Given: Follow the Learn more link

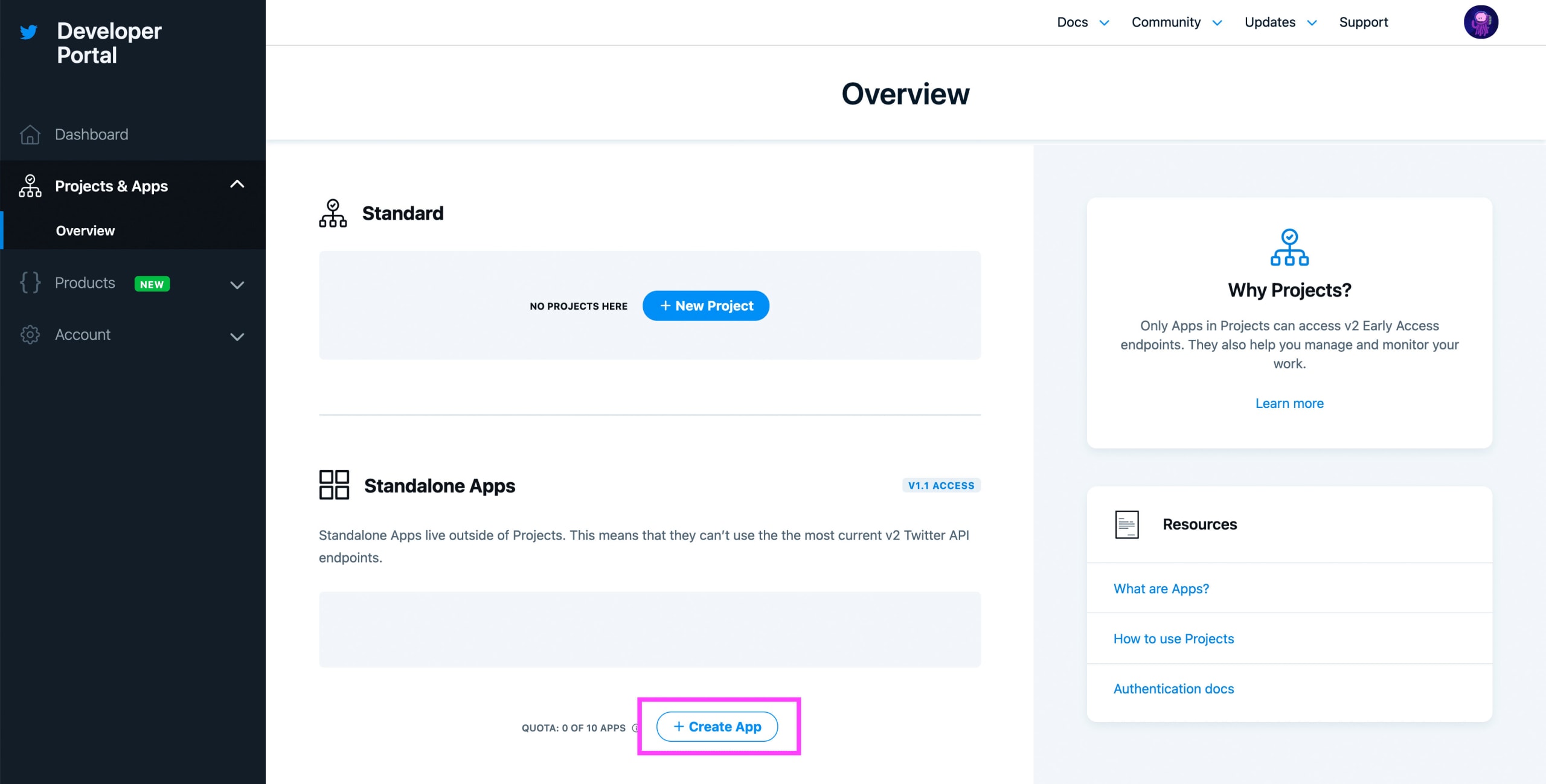Looking at the screenshot, I should click(1289, 403).
